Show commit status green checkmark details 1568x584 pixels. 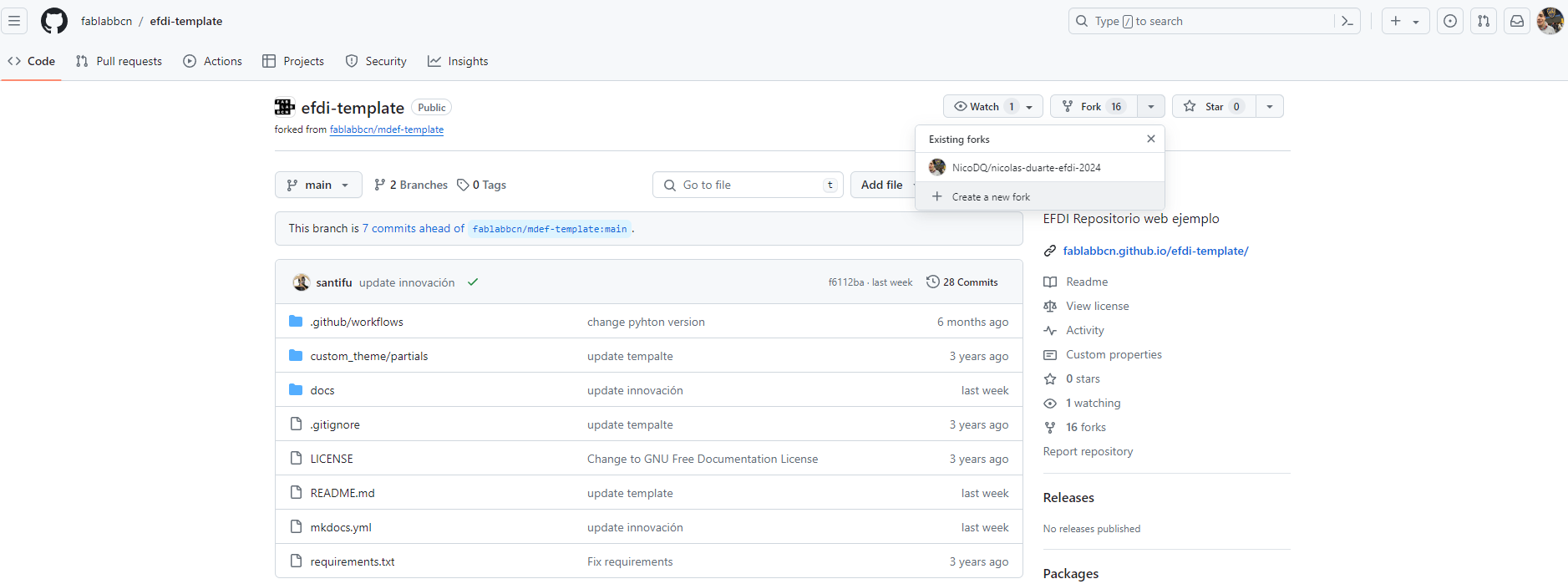[x=473, y=282]
